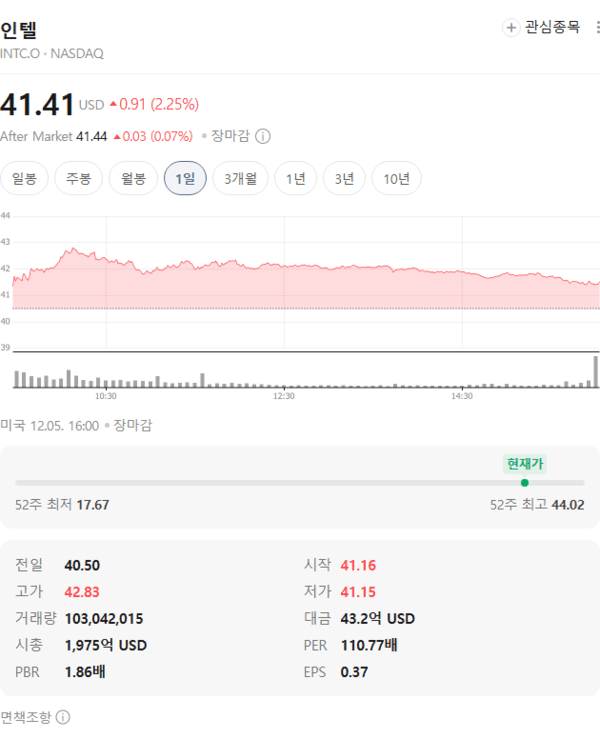Switch chart to 주봉 view
The width and height of the screenshot is (600, 739).
(x=78, y=178)
